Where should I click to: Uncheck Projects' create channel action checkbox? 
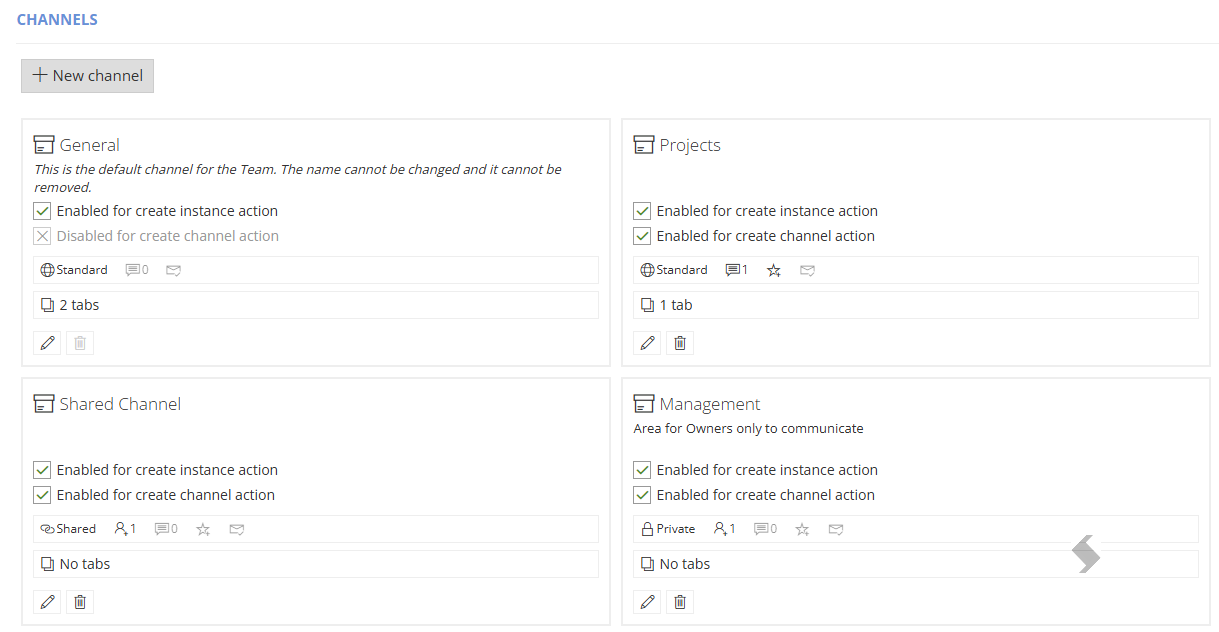pos(642,236)
